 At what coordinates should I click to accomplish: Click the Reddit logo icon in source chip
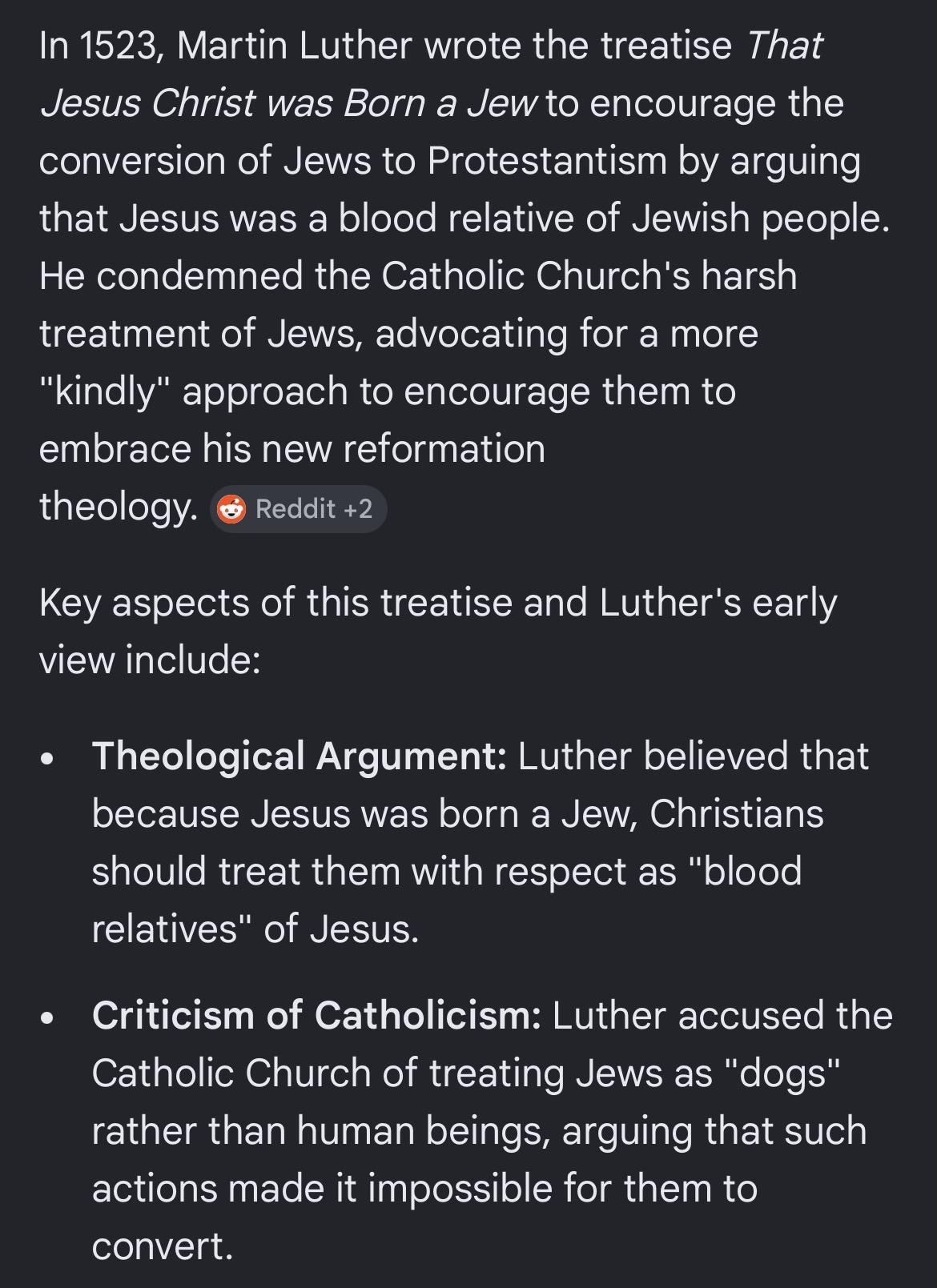click(232, 509)
